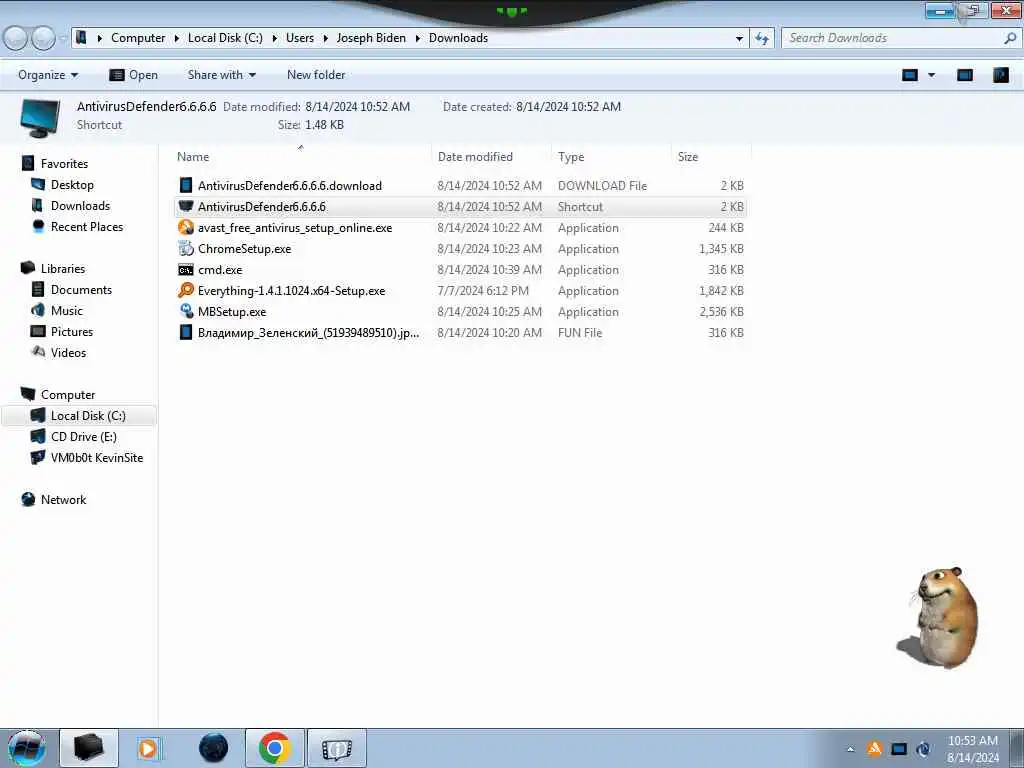Click the Everything setup magnifier icon
Image resolution: width=1024 pixels, height=768 pixels.
pos(186,290)
